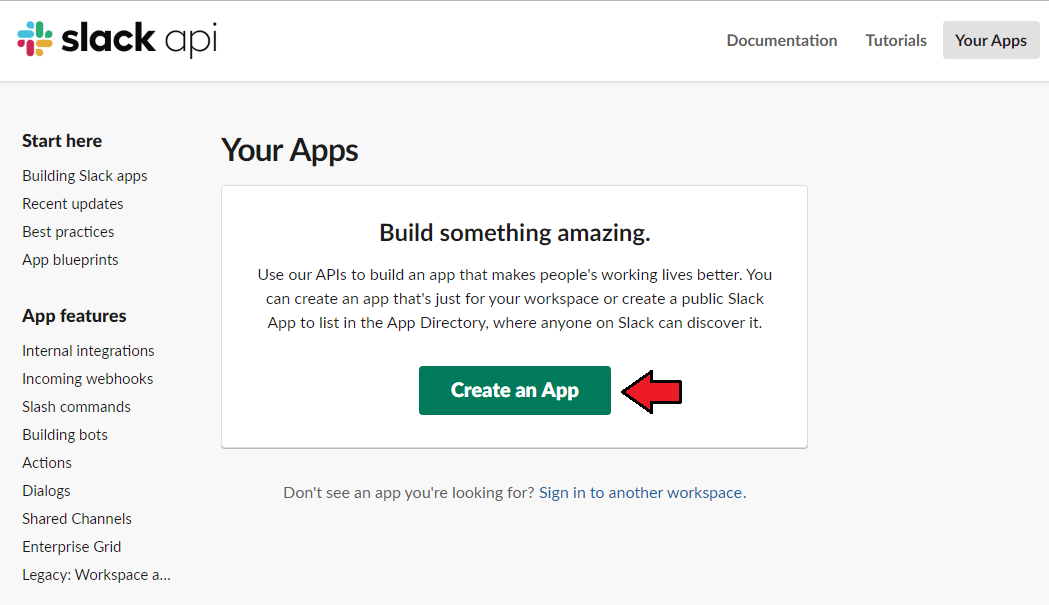
Task: Open the App blueprints sidebar link
Action: point(70,260)
